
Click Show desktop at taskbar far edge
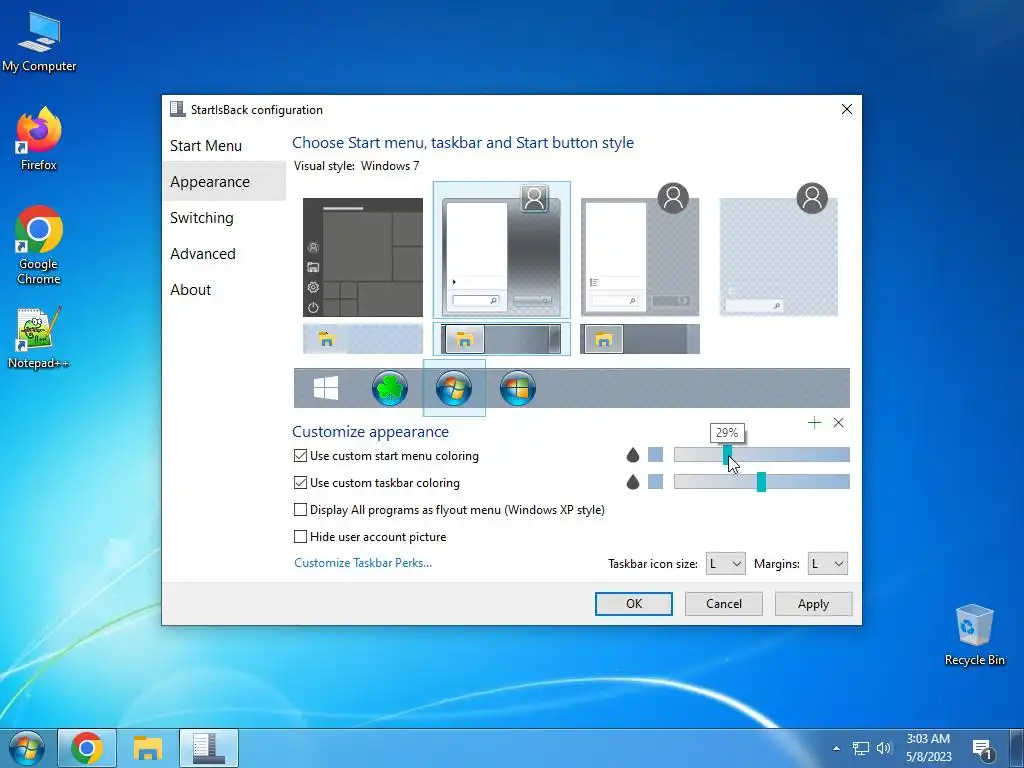[1016, 748]
